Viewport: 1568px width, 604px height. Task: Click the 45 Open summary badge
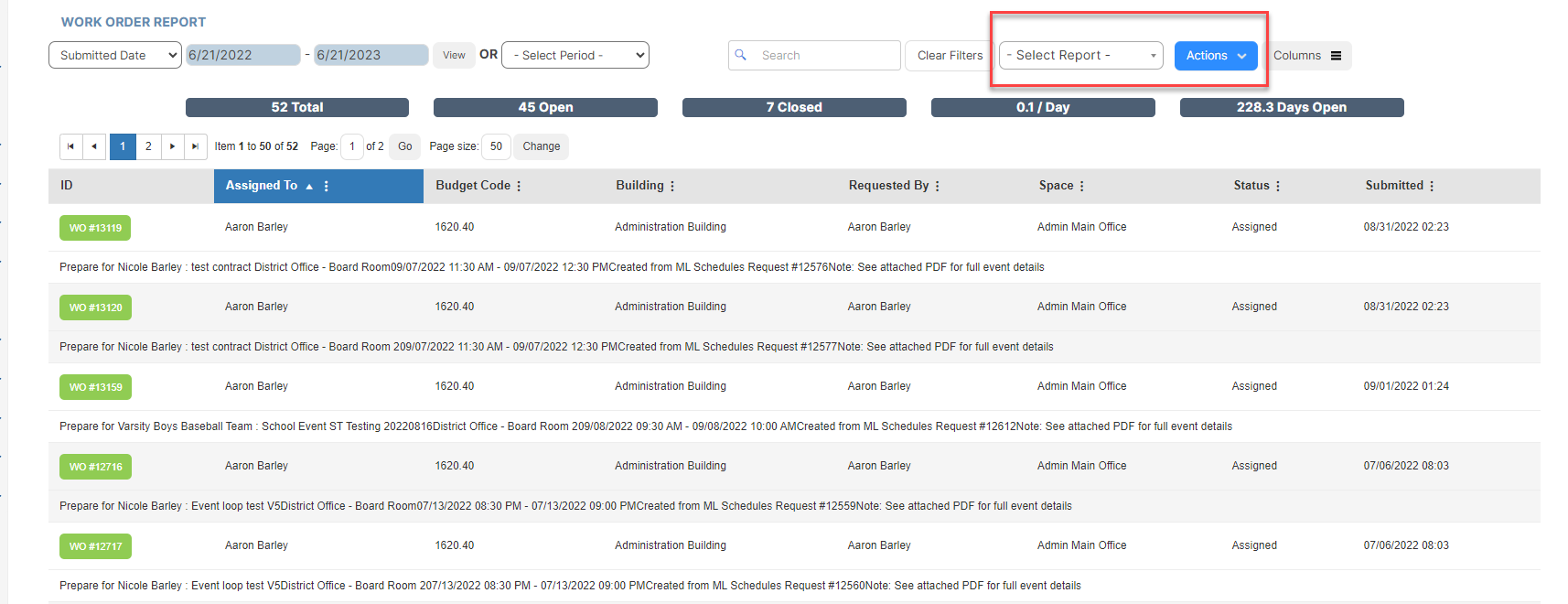pos(545,107)
